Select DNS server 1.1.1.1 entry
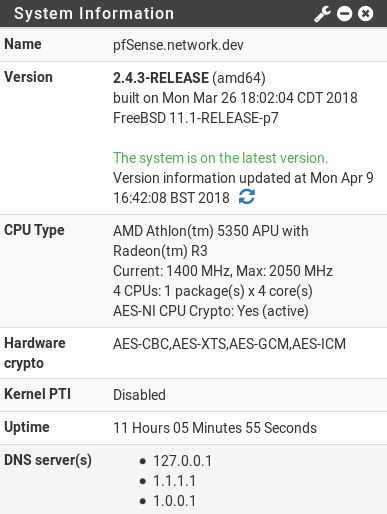 coord(174,481)
